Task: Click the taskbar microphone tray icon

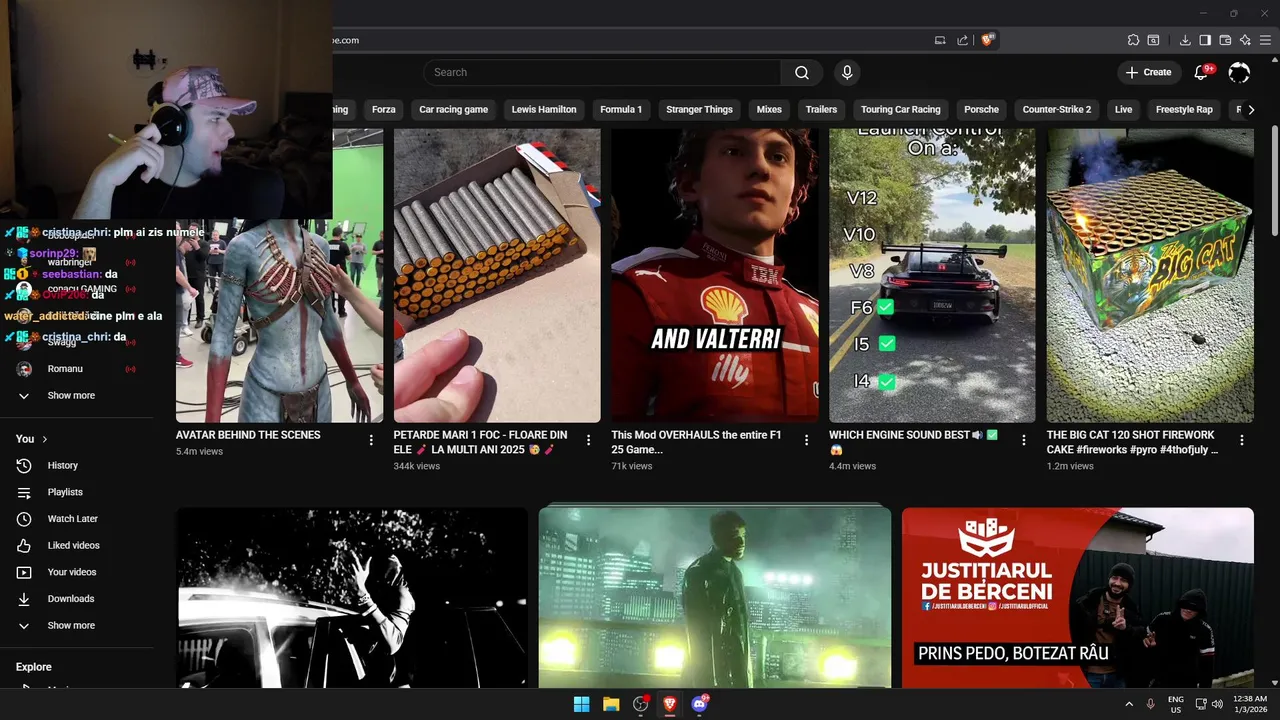Action: point(1150,704)
